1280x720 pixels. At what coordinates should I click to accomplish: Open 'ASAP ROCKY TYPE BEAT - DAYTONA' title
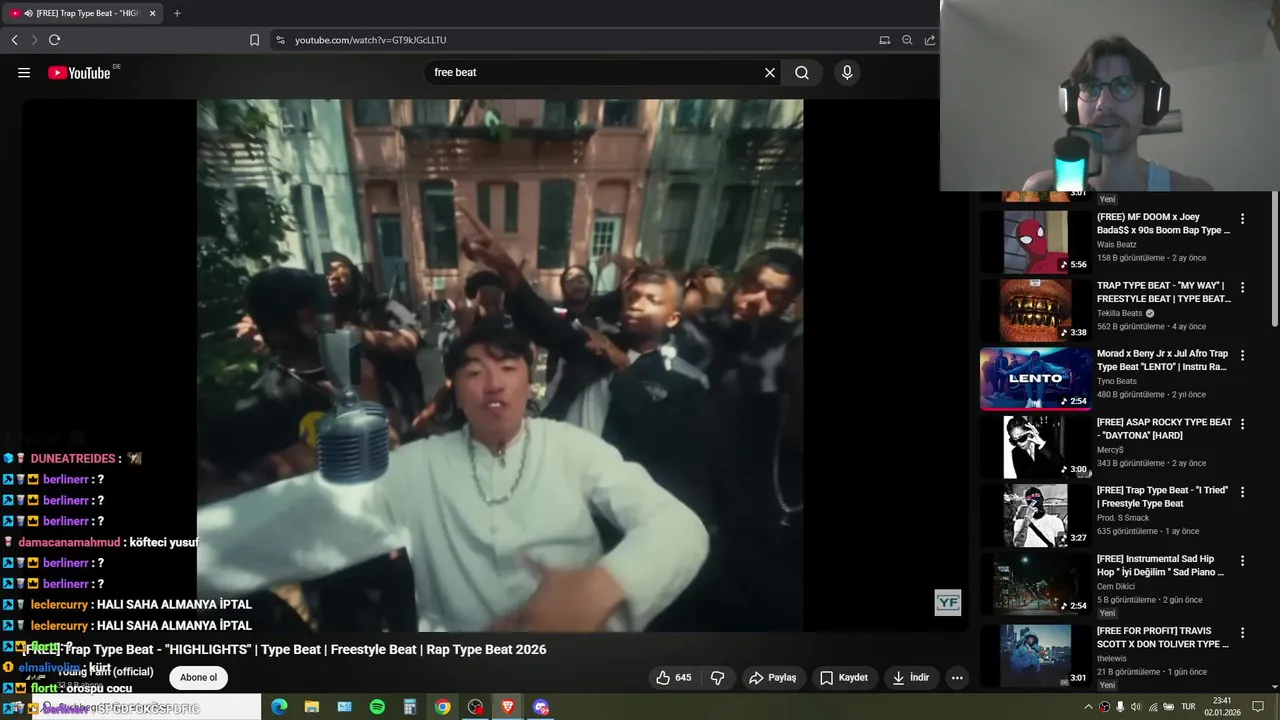click(1164, 429)
